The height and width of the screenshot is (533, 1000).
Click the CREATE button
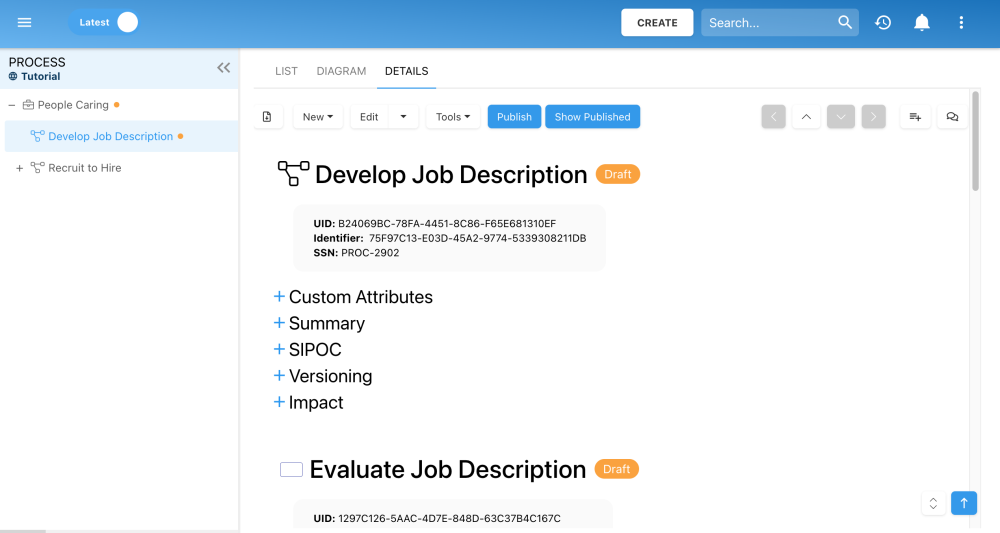pyautogui.click(x=657, y=23)
